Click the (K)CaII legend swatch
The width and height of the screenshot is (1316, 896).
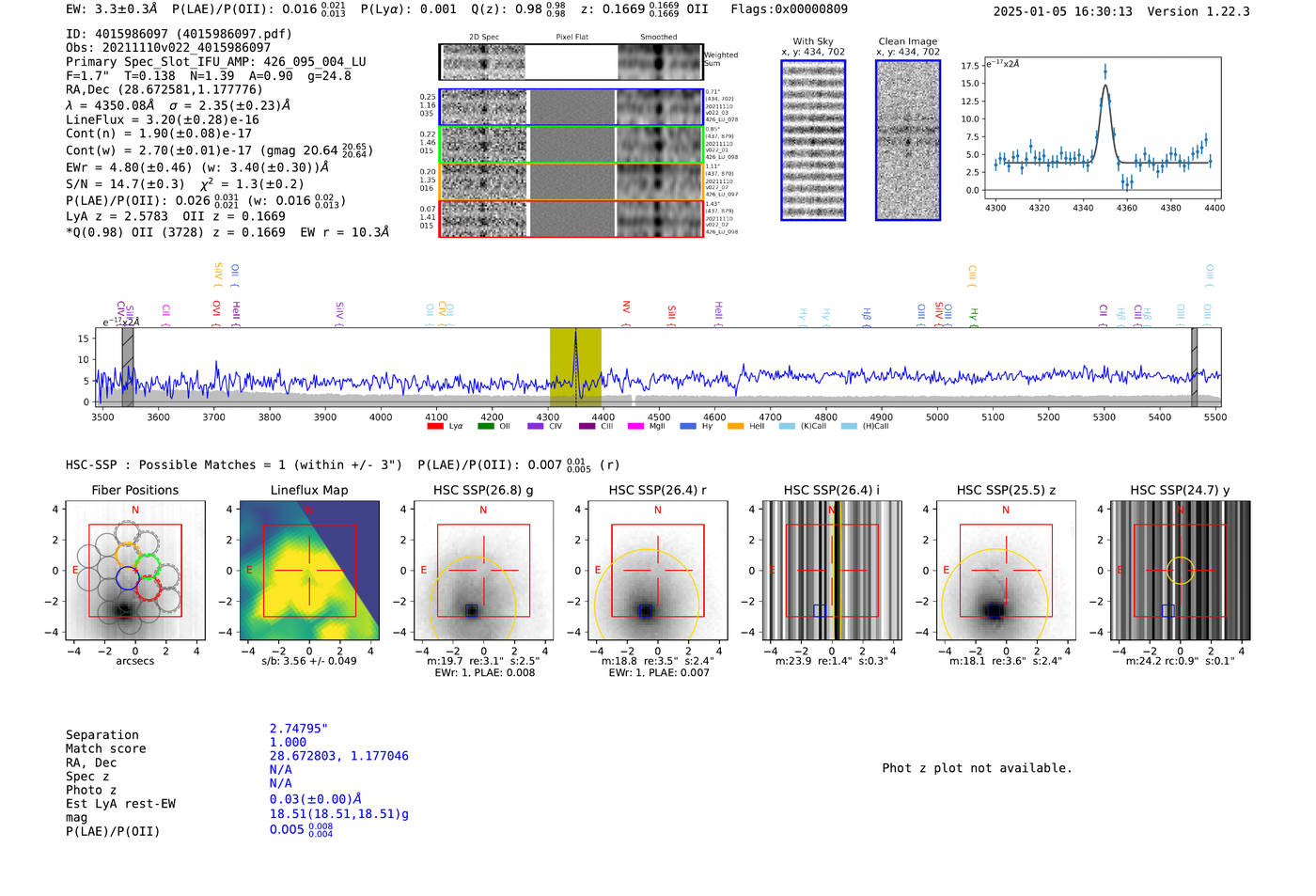[x=787, y=427]
